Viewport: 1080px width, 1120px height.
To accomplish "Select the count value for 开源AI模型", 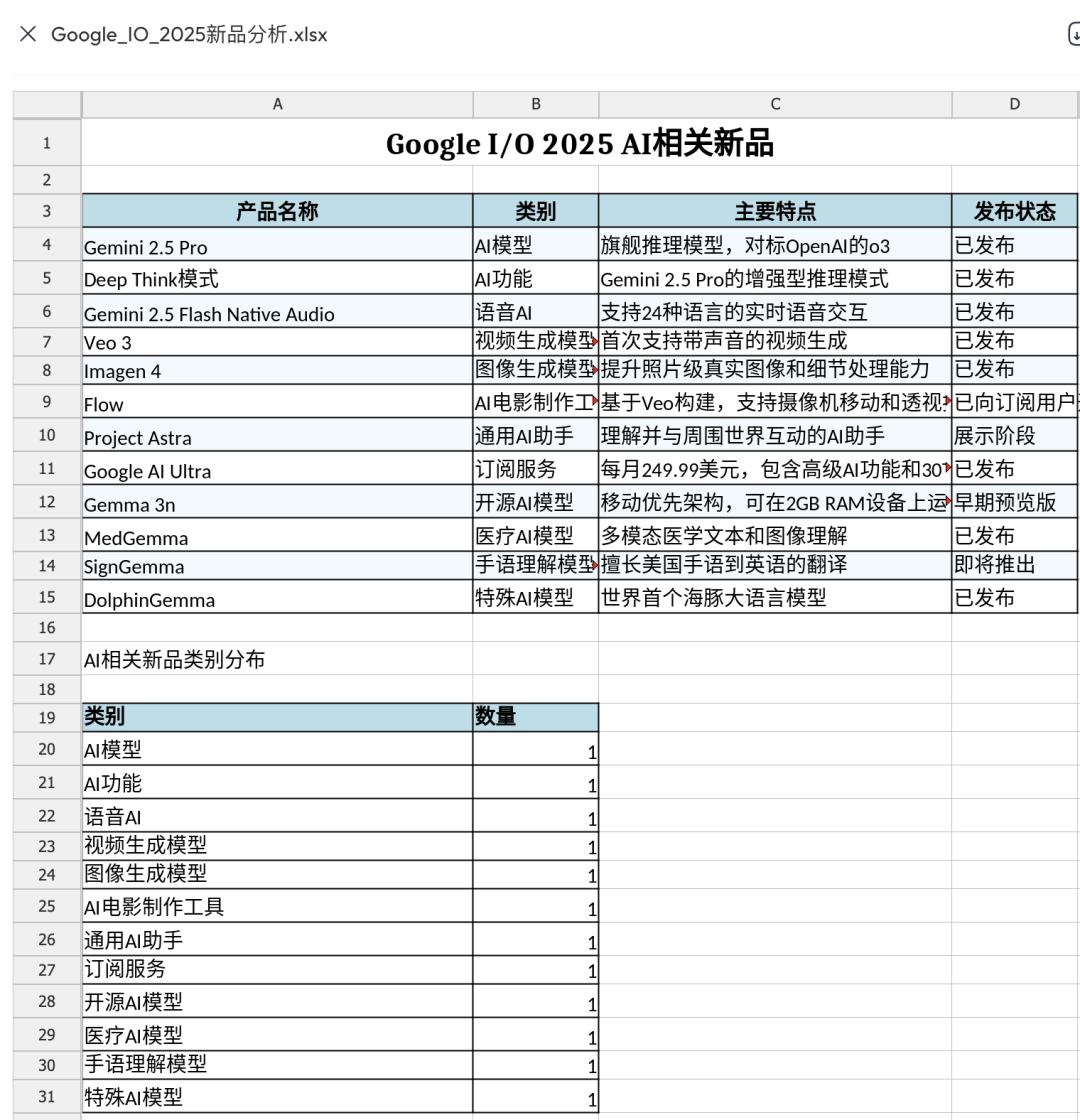I will [536, 1001].
